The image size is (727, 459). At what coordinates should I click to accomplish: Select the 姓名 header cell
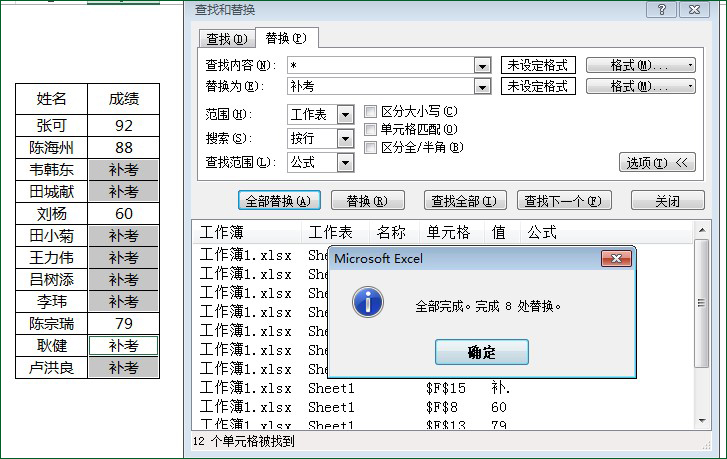(x=51, y=99)
